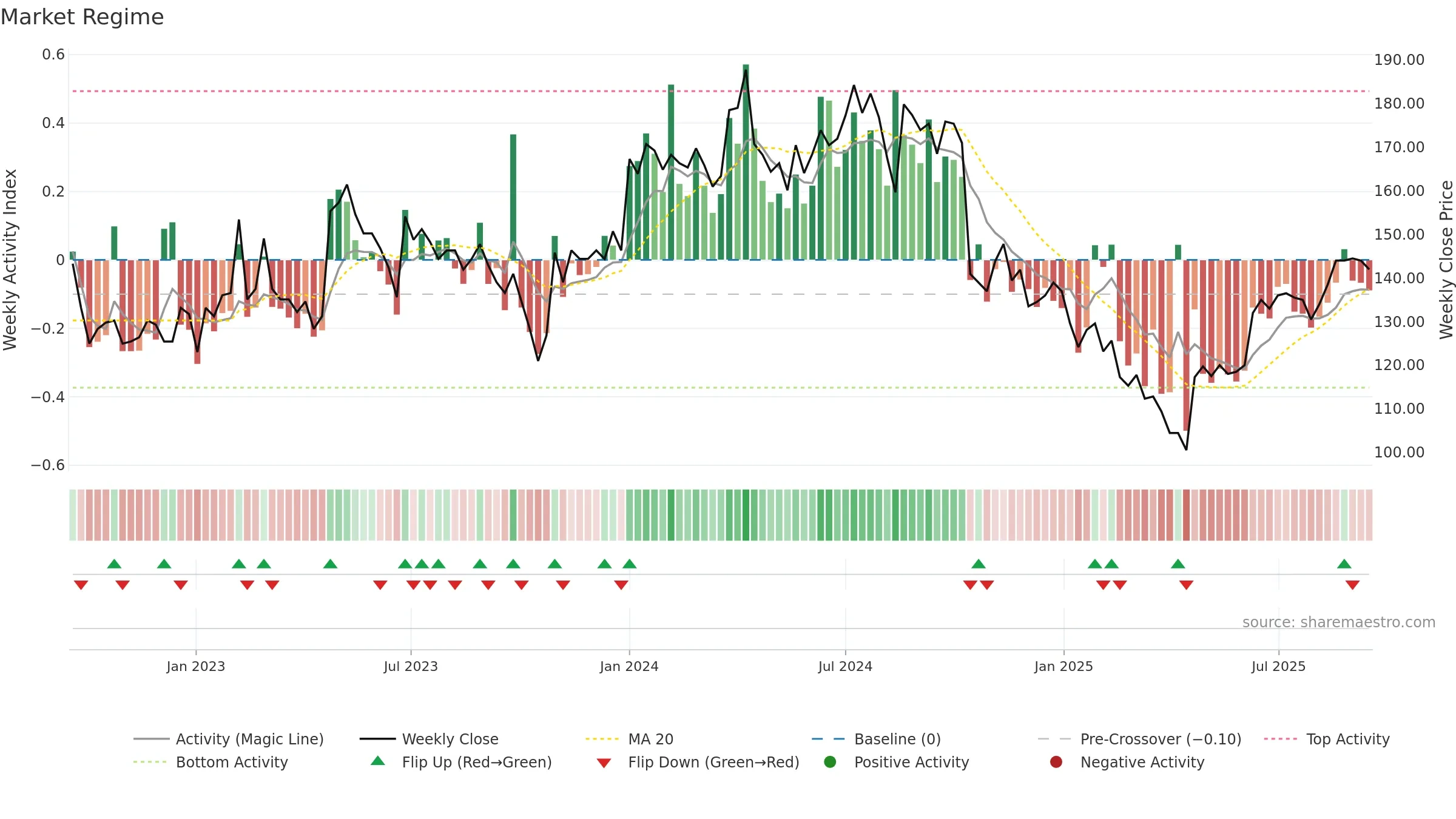Click the pink Top Activity dotted line
The width and height of the screenshot is (1456, 819).
click(x=721, y=91)
